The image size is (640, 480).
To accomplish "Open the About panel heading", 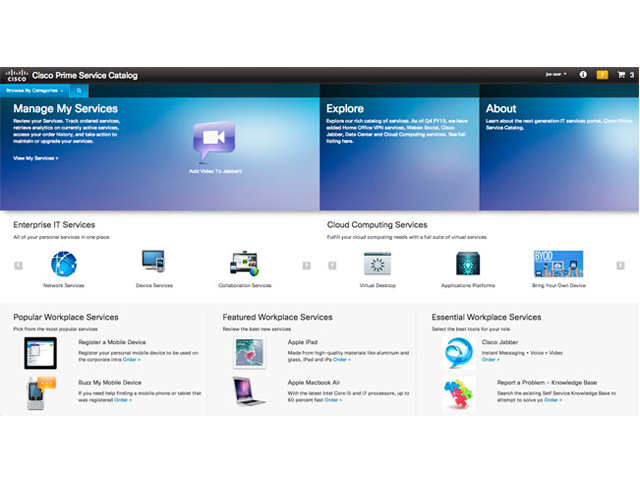I will tap(501, 109).
